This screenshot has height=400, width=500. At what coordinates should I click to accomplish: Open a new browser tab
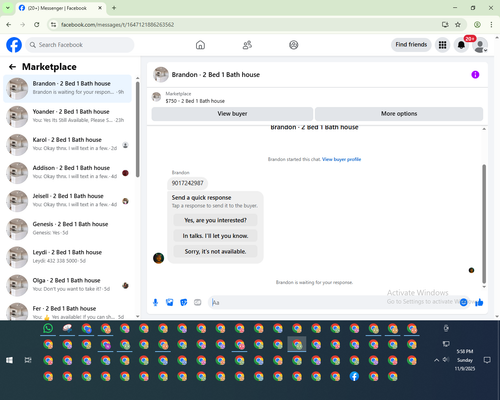pos(114,8)
